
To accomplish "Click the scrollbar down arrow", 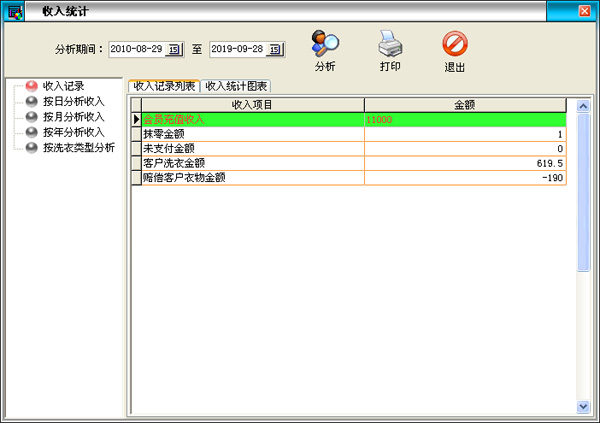I will pos(584,407).
